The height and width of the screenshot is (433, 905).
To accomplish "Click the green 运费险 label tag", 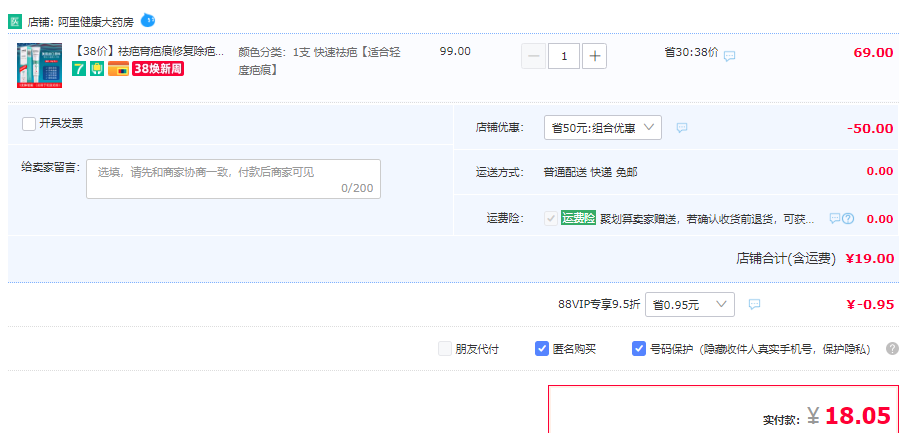I will (578, 218).
